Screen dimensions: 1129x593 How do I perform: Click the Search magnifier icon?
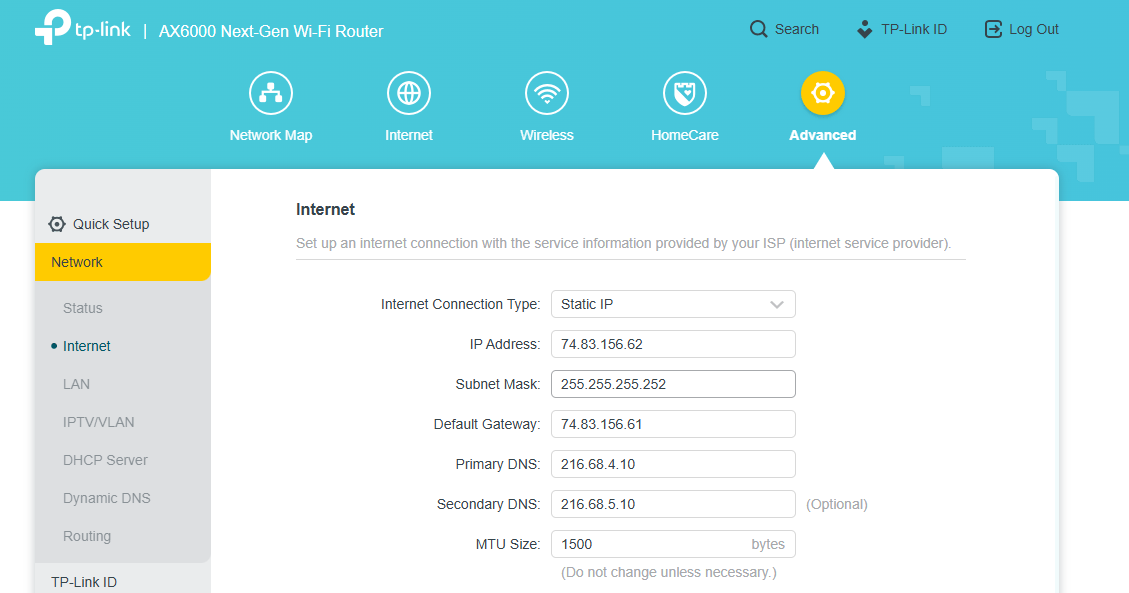pos(758,30)
